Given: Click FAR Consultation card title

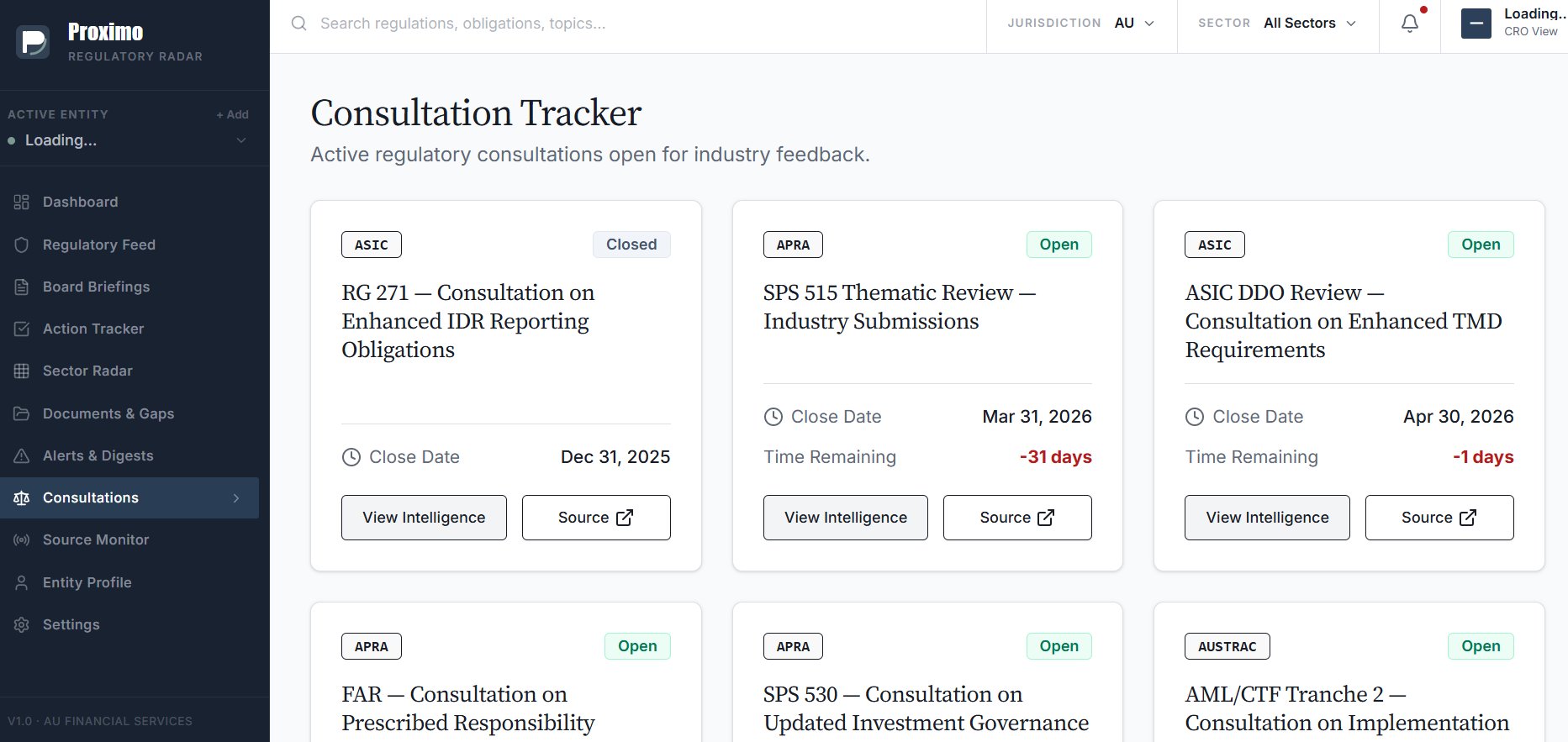Looking at the screenshot, I should 468,708.
